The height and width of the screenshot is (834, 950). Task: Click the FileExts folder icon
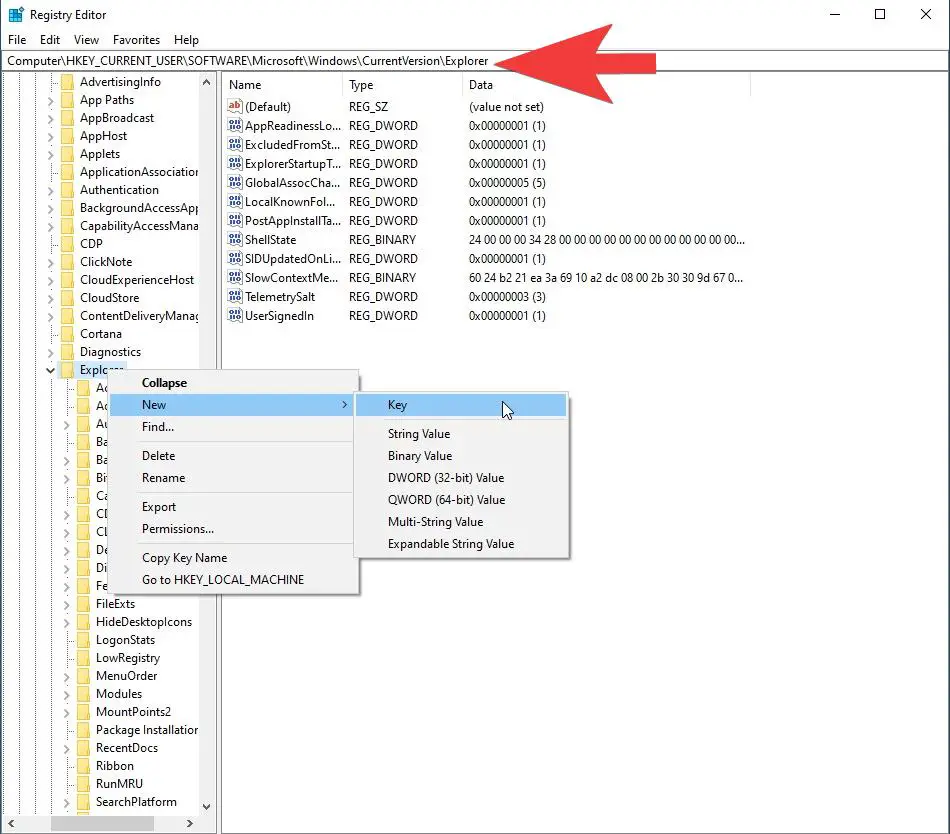pyautogui.click(x=84, y=604)
